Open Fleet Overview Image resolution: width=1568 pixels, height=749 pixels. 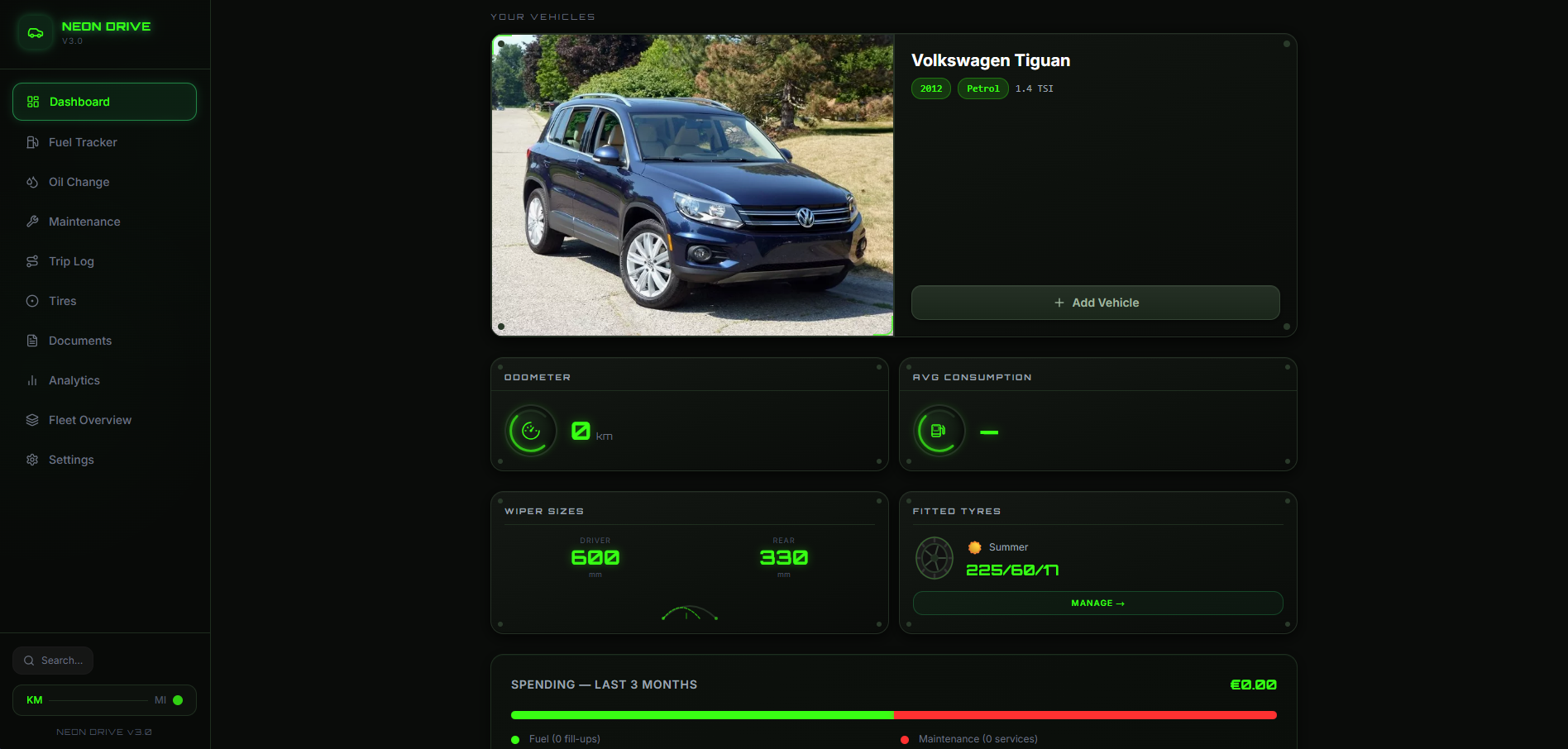pyautogui.click(x=104, y=420)
